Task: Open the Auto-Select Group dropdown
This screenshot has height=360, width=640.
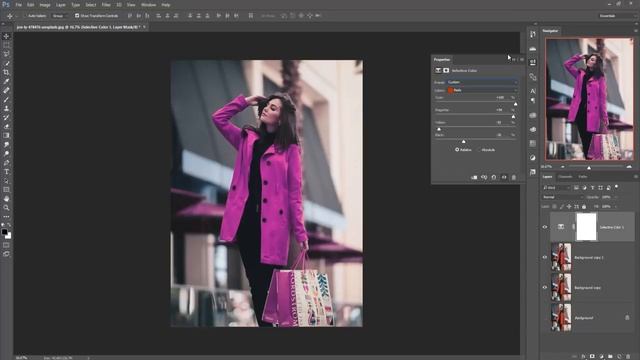Action: click(60, 16)
